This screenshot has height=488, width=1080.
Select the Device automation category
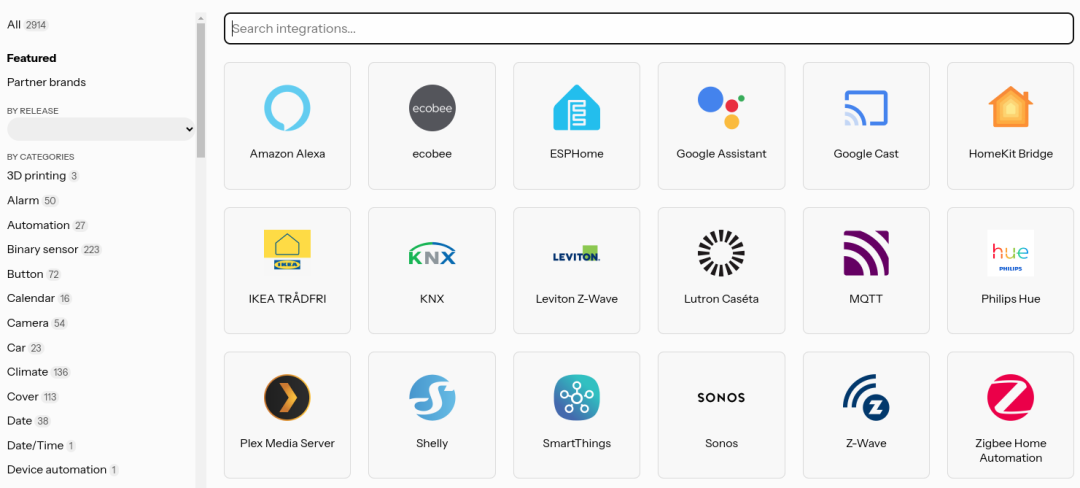pyautogui.click(x=63, y=469)
